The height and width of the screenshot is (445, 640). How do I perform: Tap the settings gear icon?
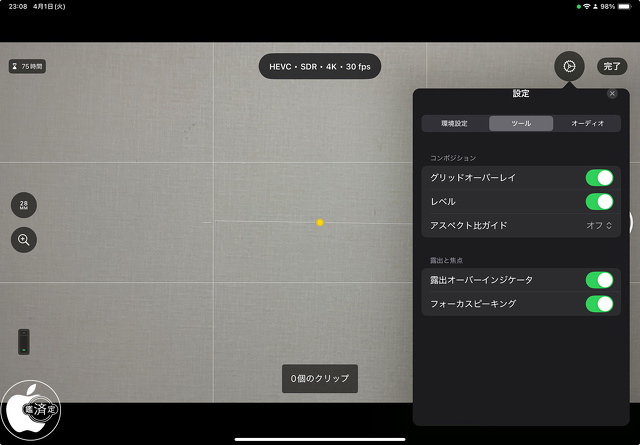point(569,66)
